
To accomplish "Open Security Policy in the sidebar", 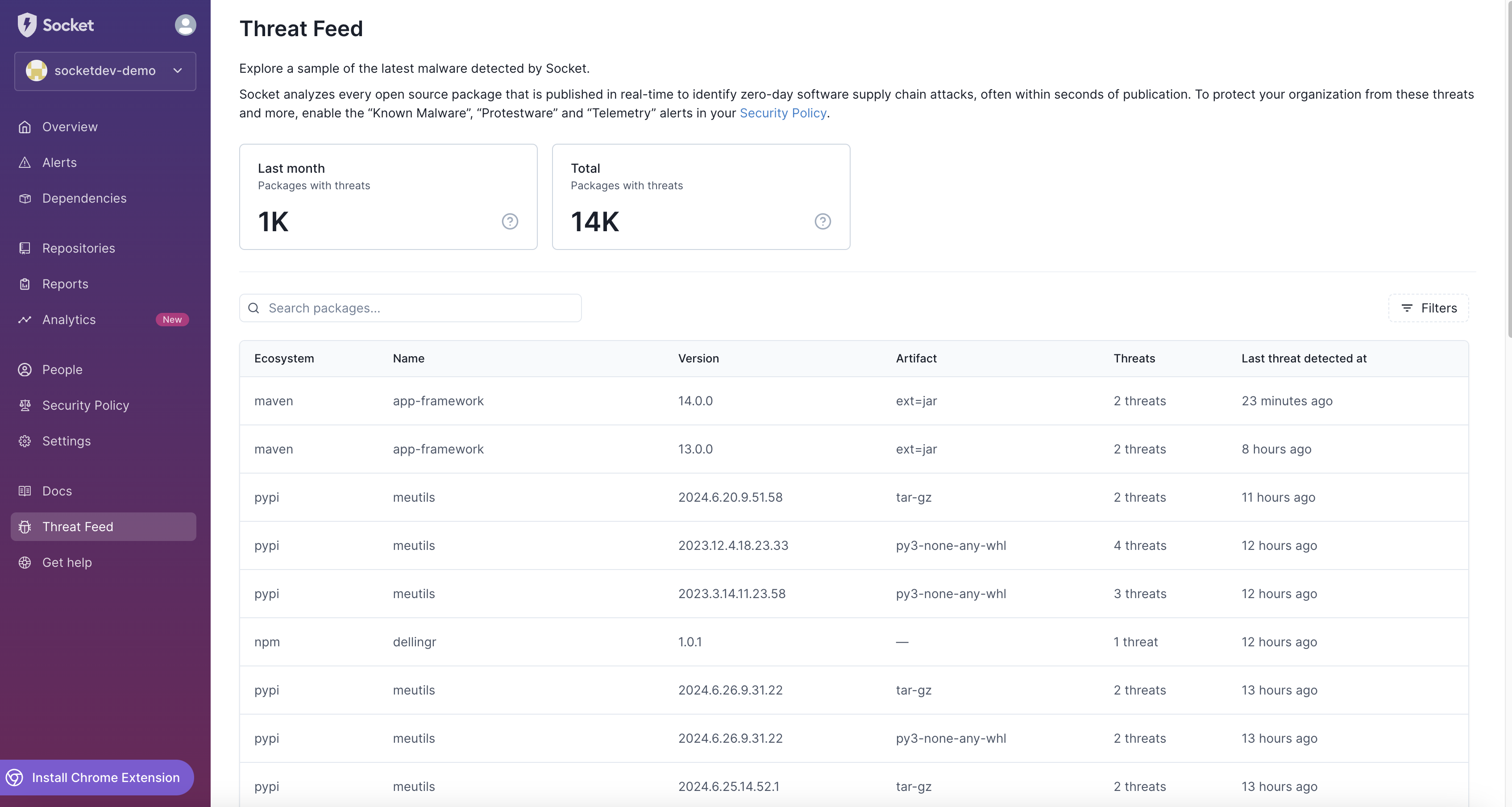I will click(103, 406).
